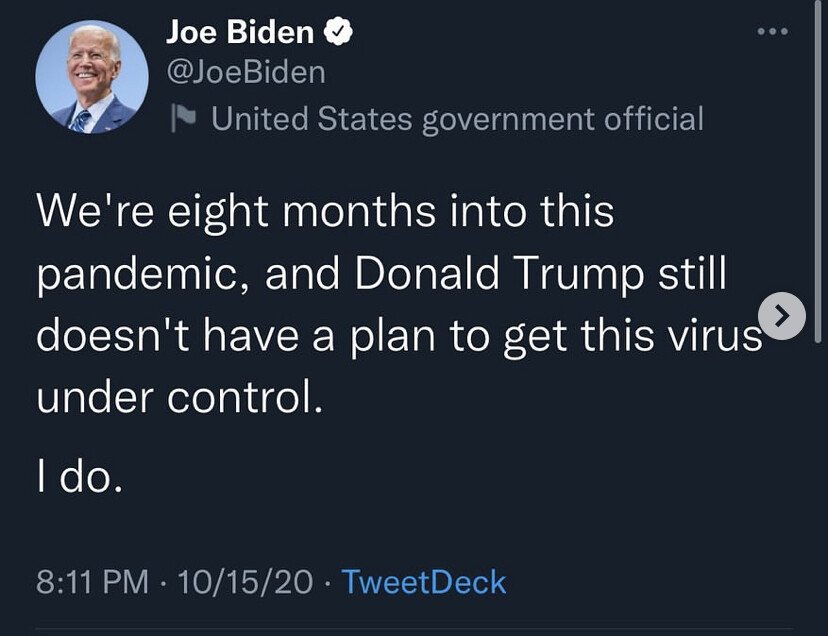Click the 8:11 PM timestamp
828x636 pixels.
(92, 582)
